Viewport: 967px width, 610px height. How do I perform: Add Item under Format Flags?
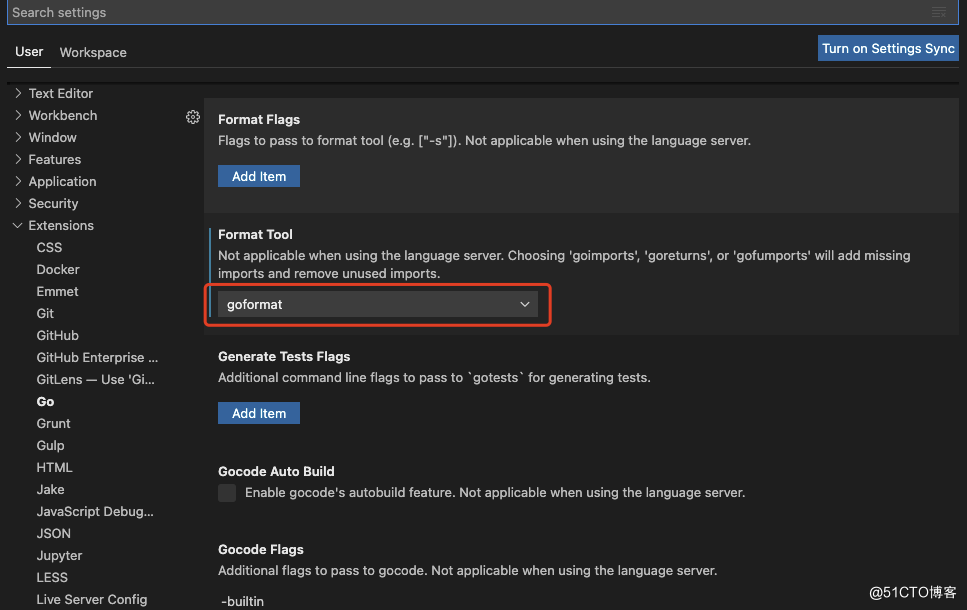[x=259, y=176]
